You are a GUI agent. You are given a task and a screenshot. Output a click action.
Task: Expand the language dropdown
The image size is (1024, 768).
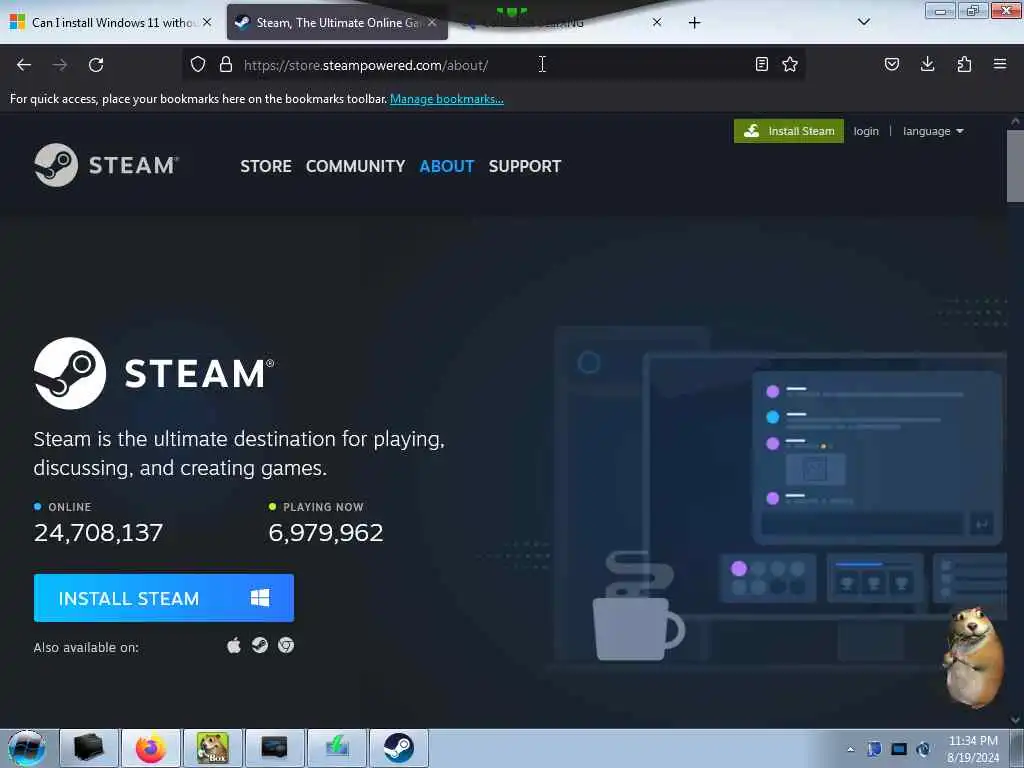[x=933, y=131]
